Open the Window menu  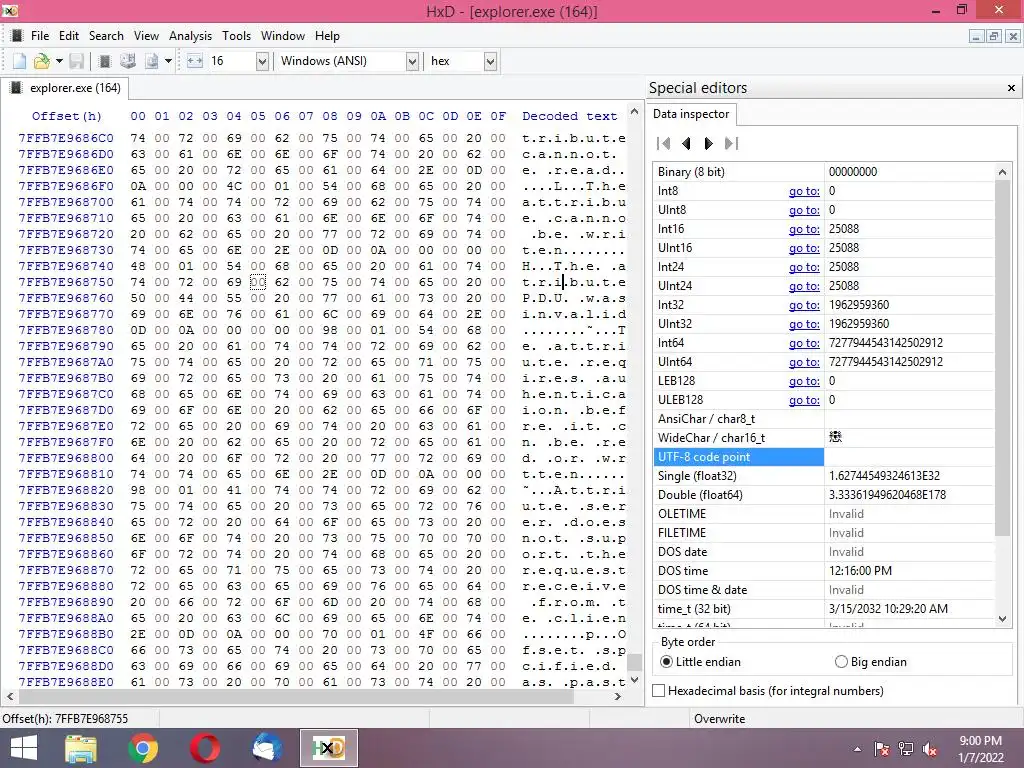[283, 36]
